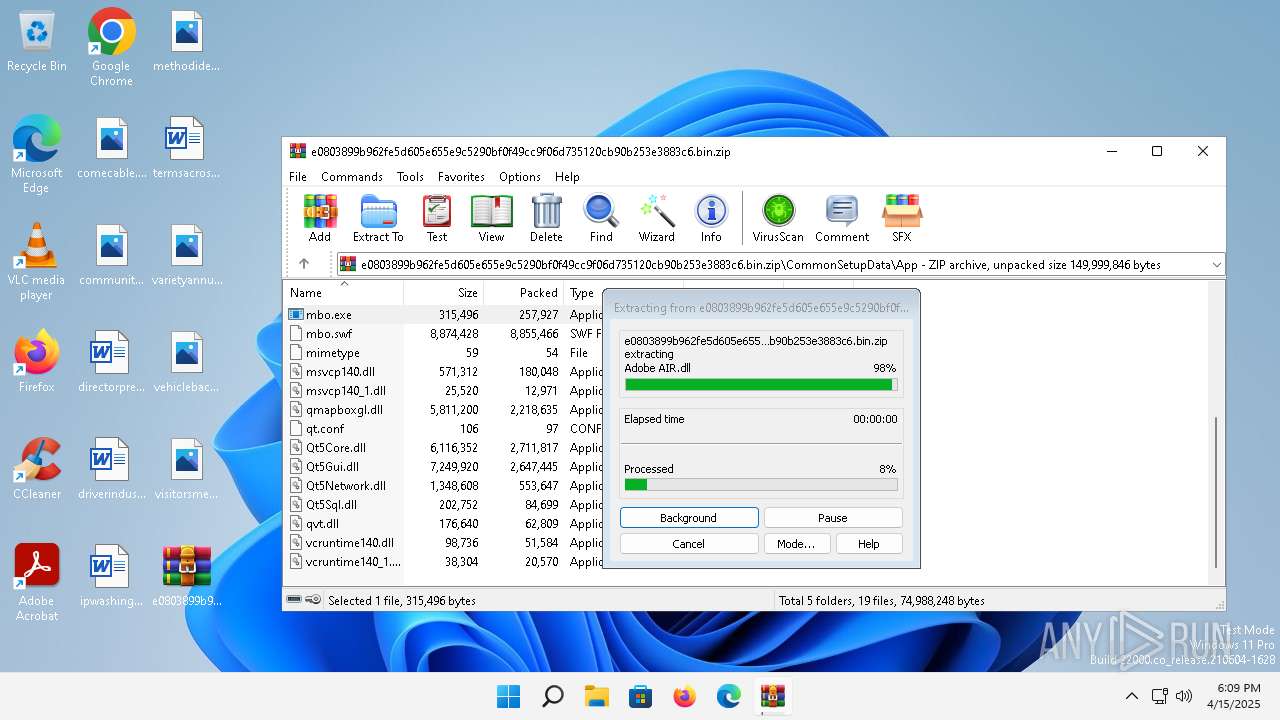Launch the Wizard toolbar icon
This screenshot has width=1280, height=720.
(x=657, y=218)
